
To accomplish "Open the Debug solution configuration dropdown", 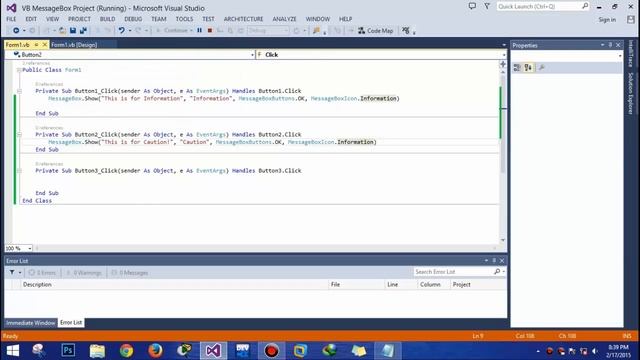I will 268,31.
